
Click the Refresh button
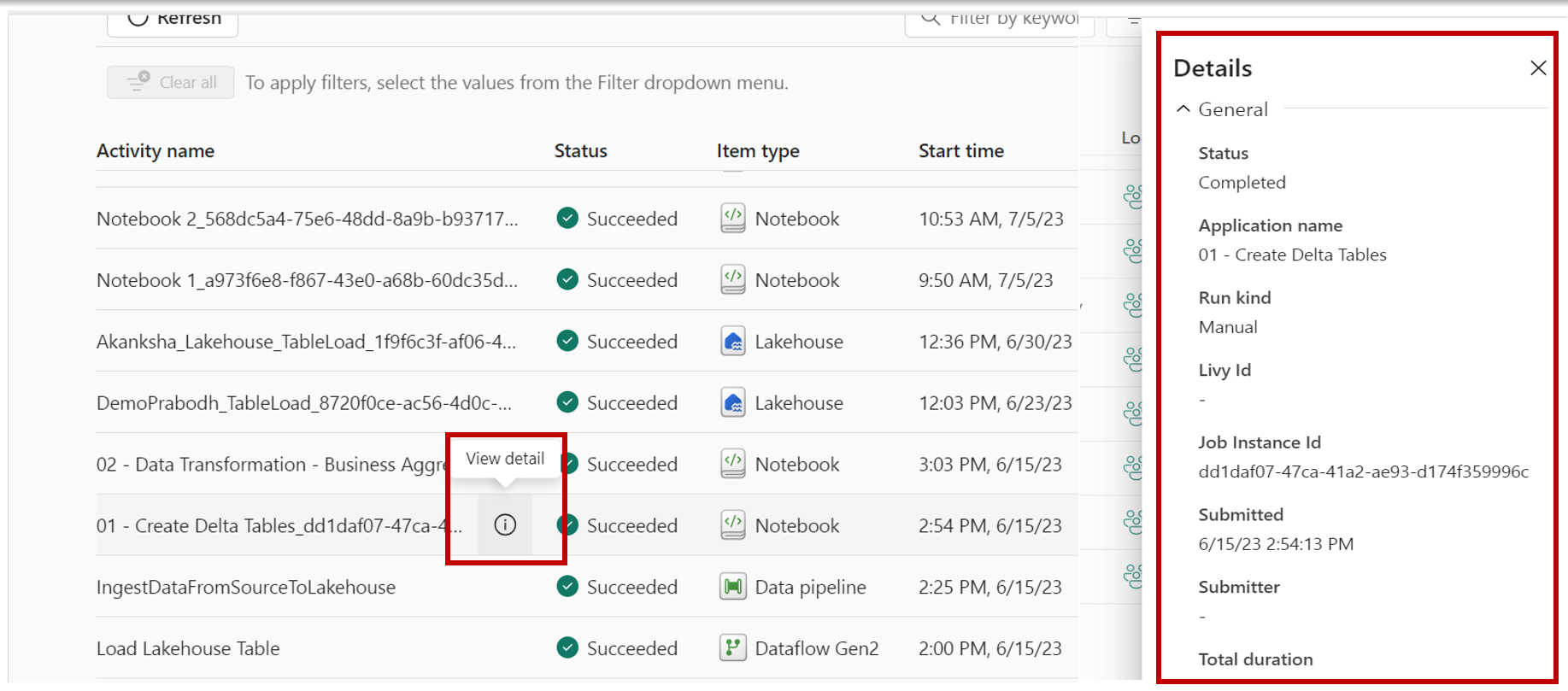click(x=173, y=20)
